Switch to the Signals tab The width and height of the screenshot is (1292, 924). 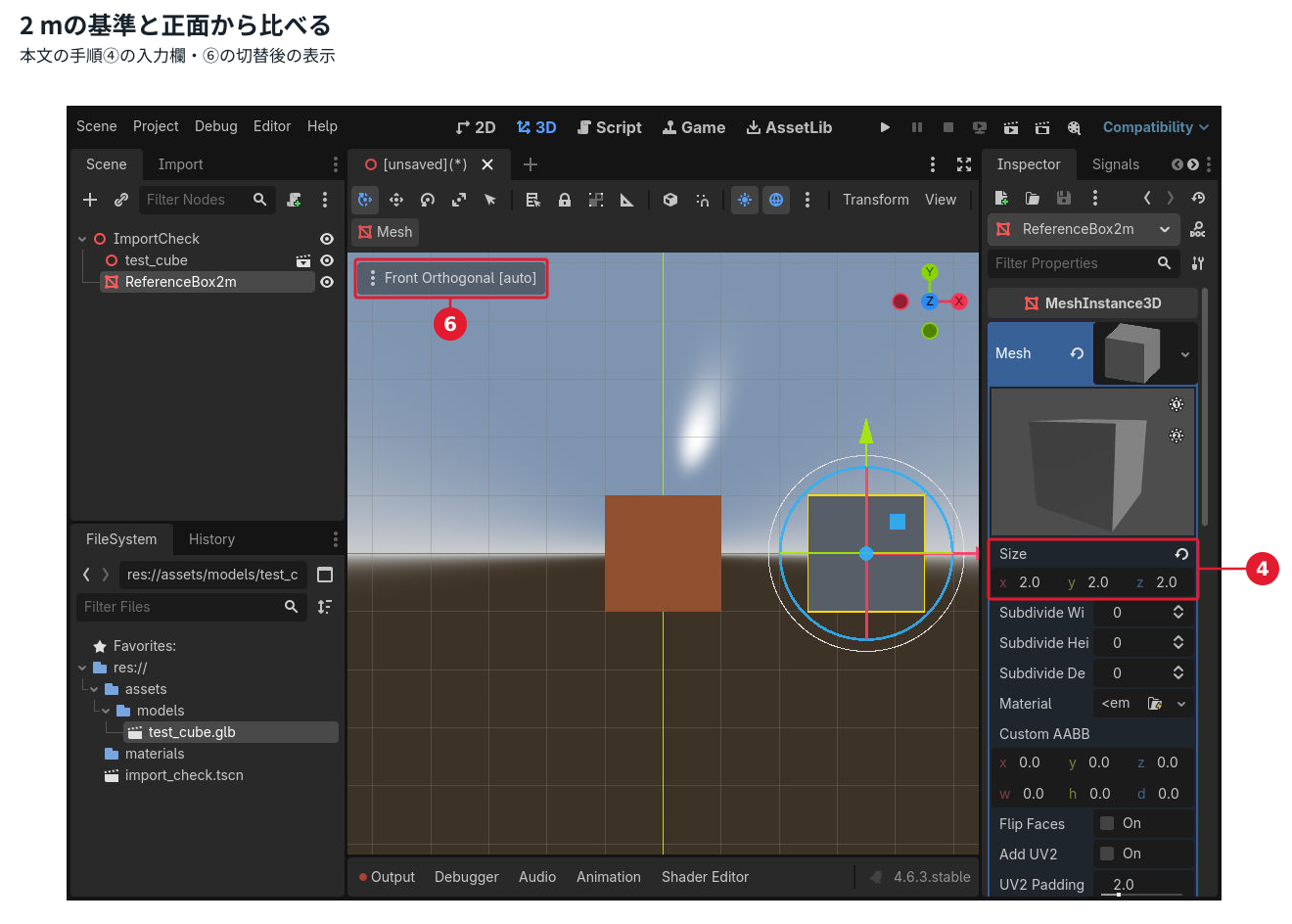[1116, 164]
